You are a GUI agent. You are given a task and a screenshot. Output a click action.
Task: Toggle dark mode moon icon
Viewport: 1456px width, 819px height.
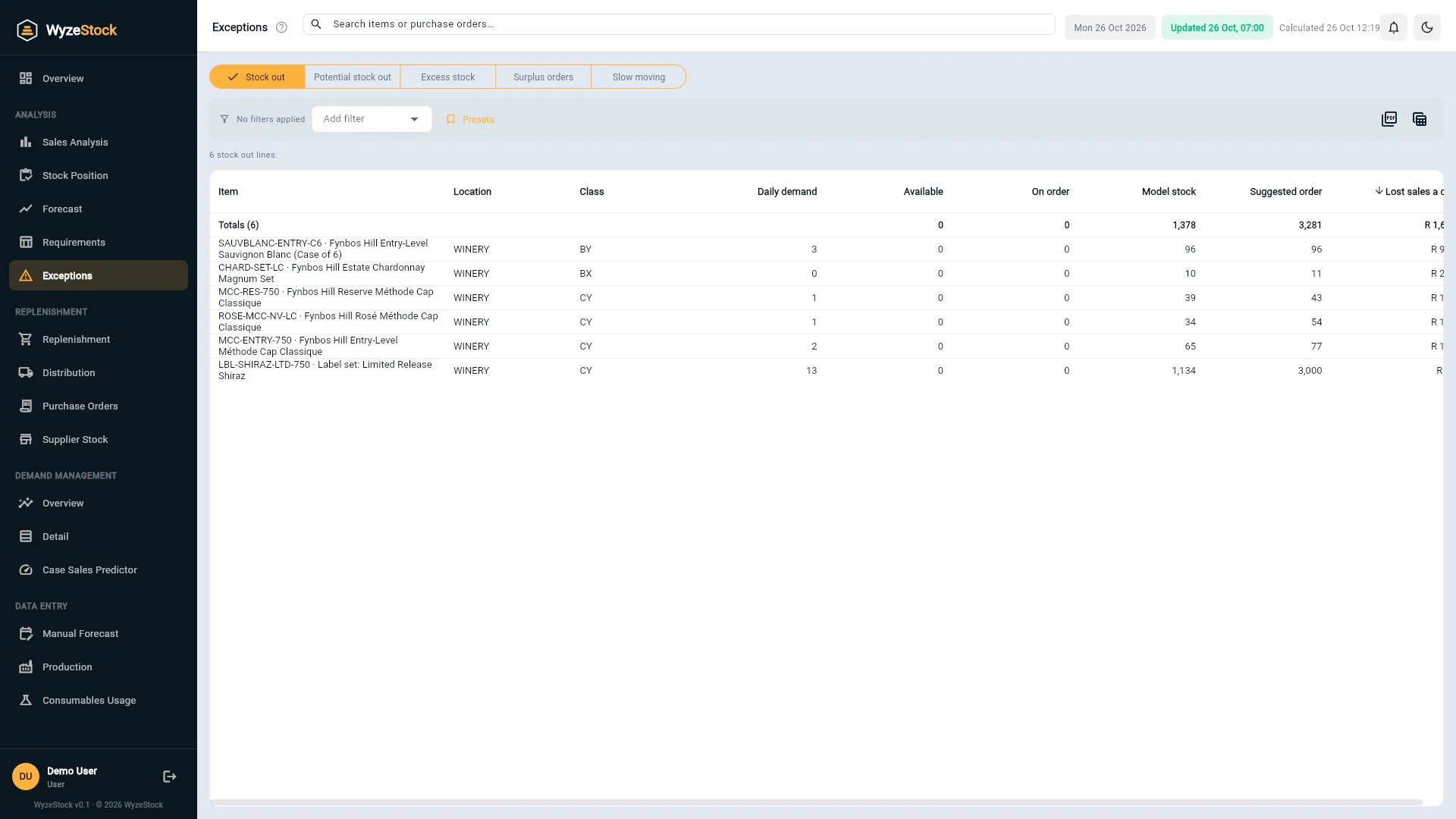coord(1427,28)
